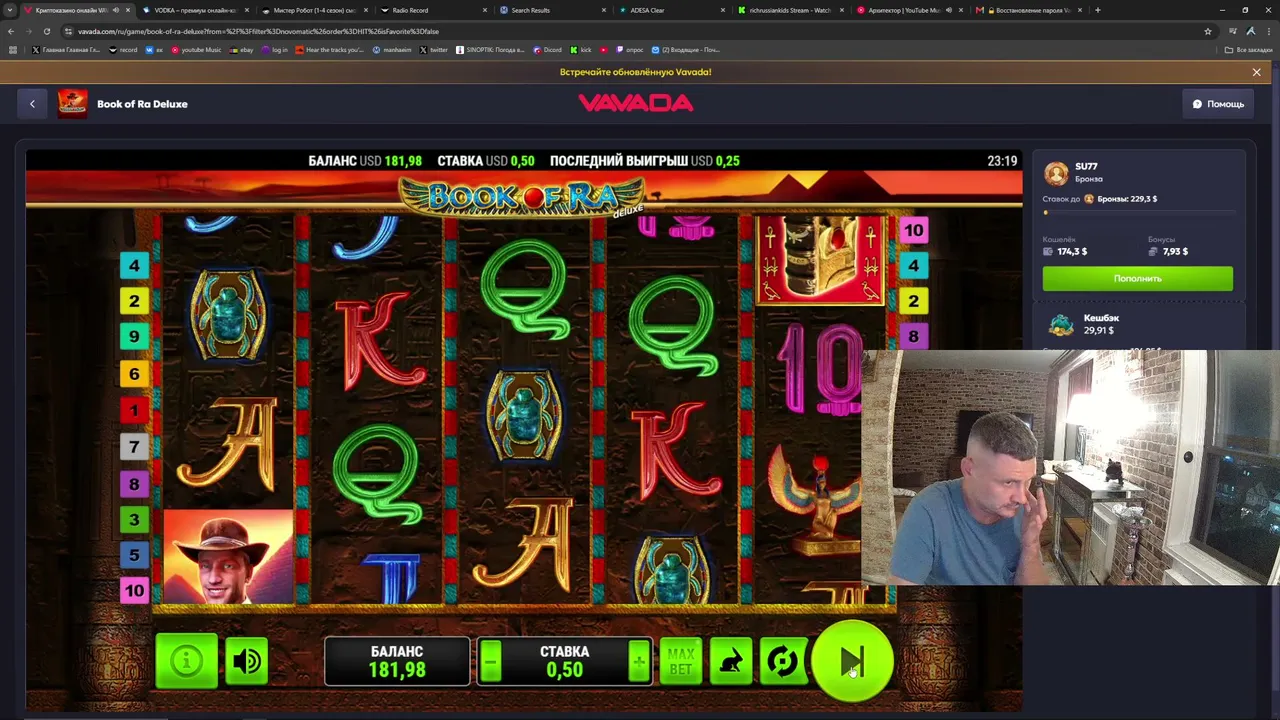Mute the Криптоказино tab audio icon

click(x=116, y=10)
